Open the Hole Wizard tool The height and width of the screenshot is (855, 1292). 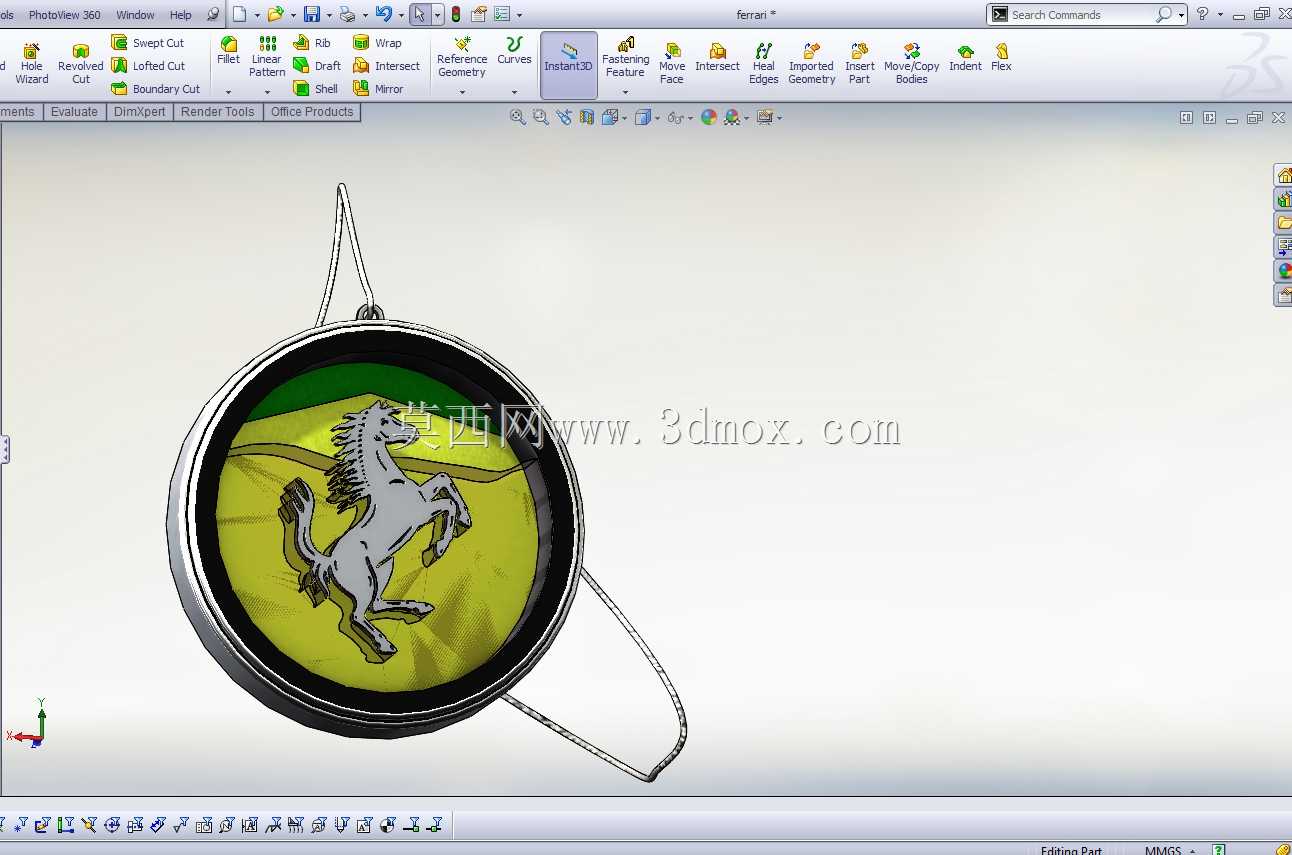point(32,64)
